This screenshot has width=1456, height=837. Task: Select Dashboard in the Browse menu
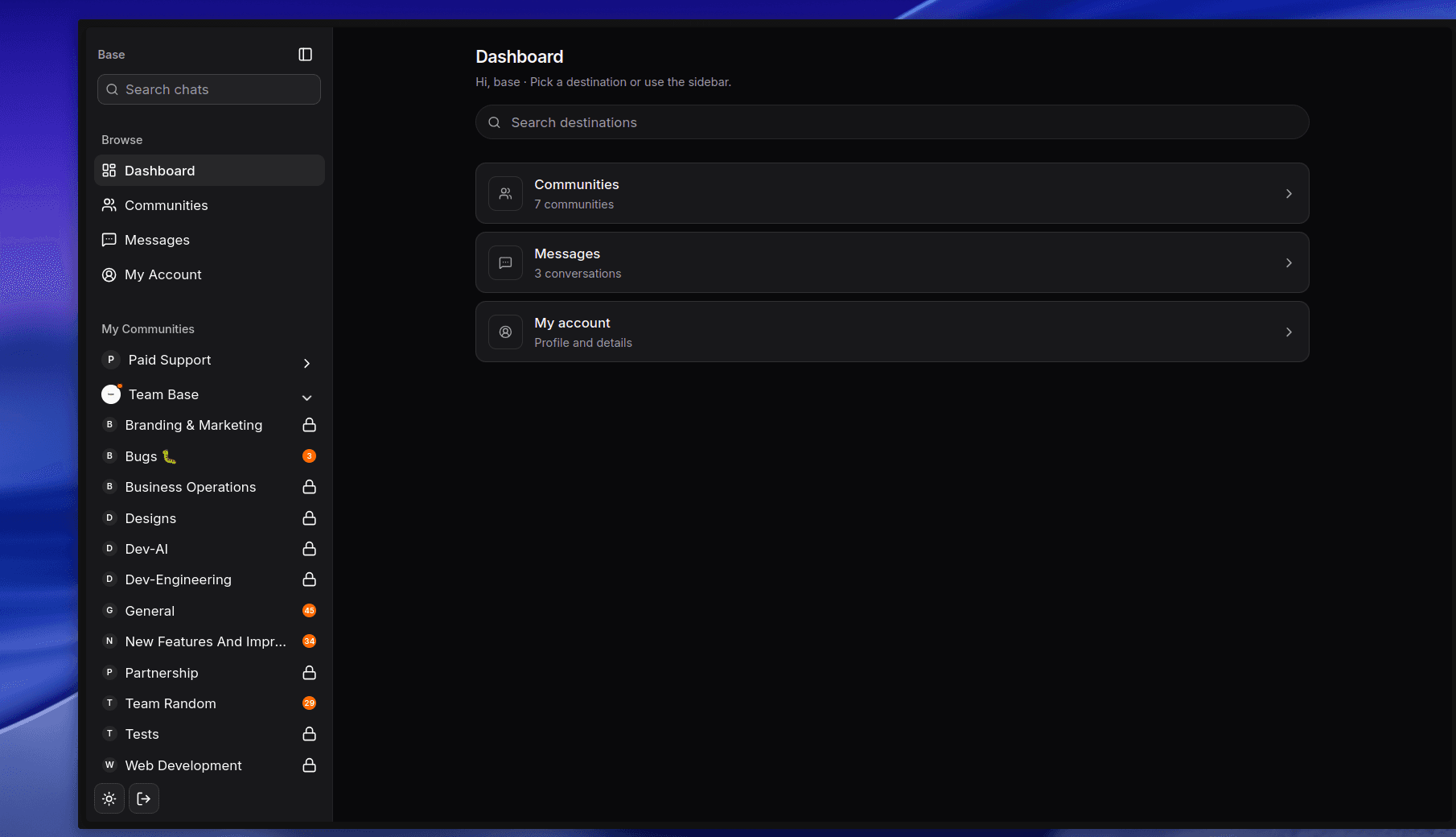tap(209, 171)
